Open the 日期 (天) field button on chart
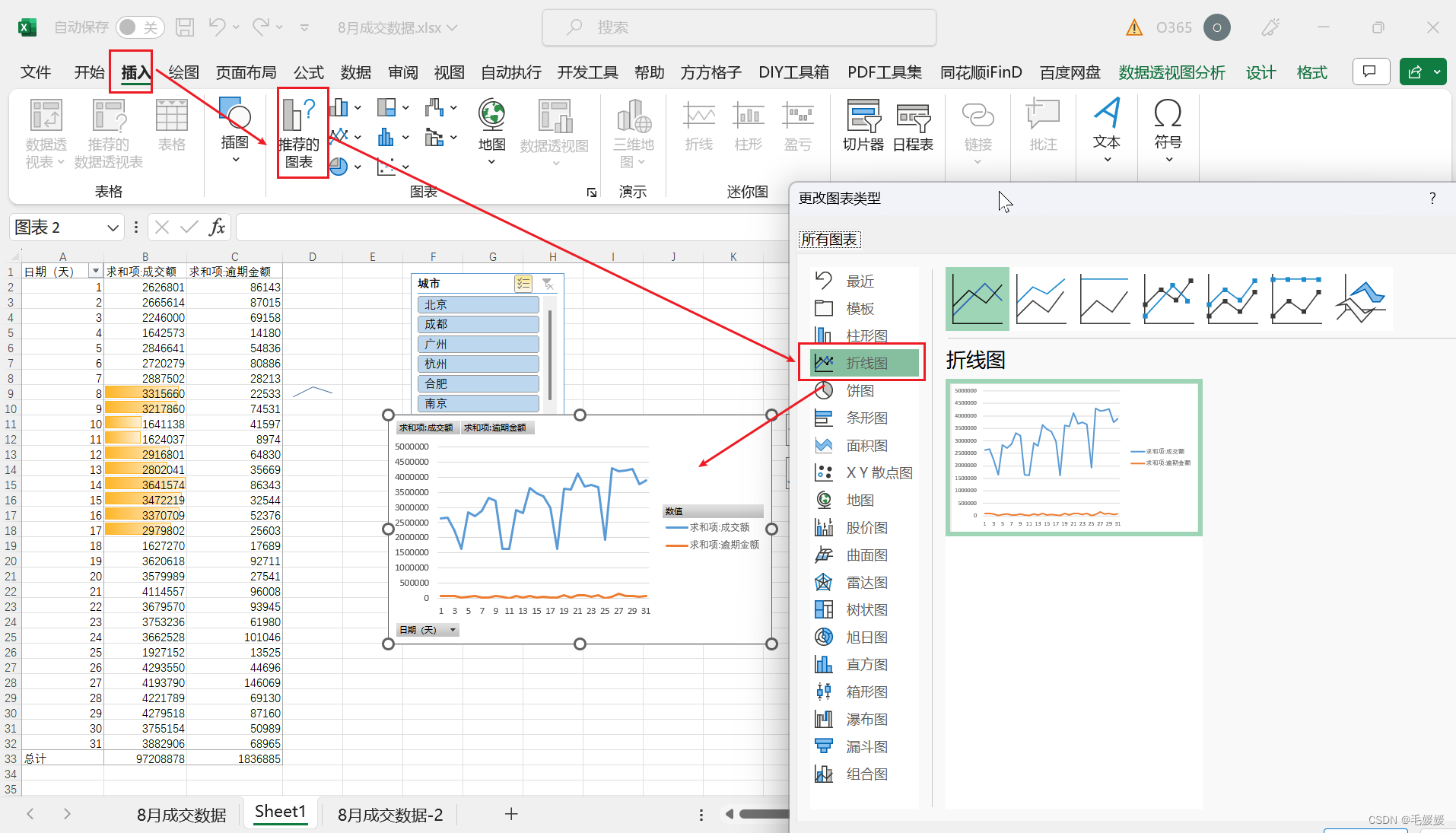Viewport: 1456px width, 833px height. (428, 630)
